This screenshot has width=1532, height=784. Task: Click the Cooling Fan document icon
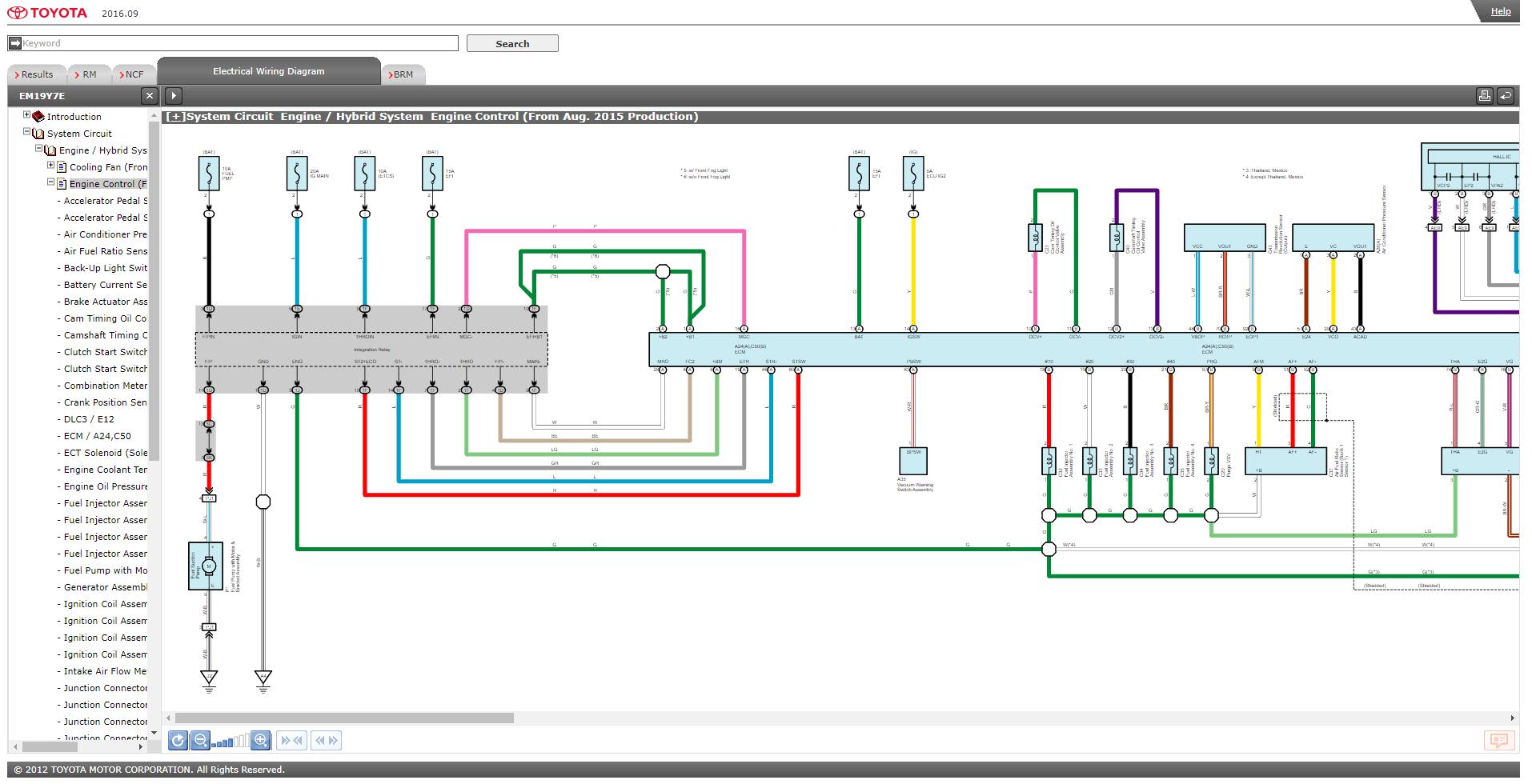coord(62,167)
